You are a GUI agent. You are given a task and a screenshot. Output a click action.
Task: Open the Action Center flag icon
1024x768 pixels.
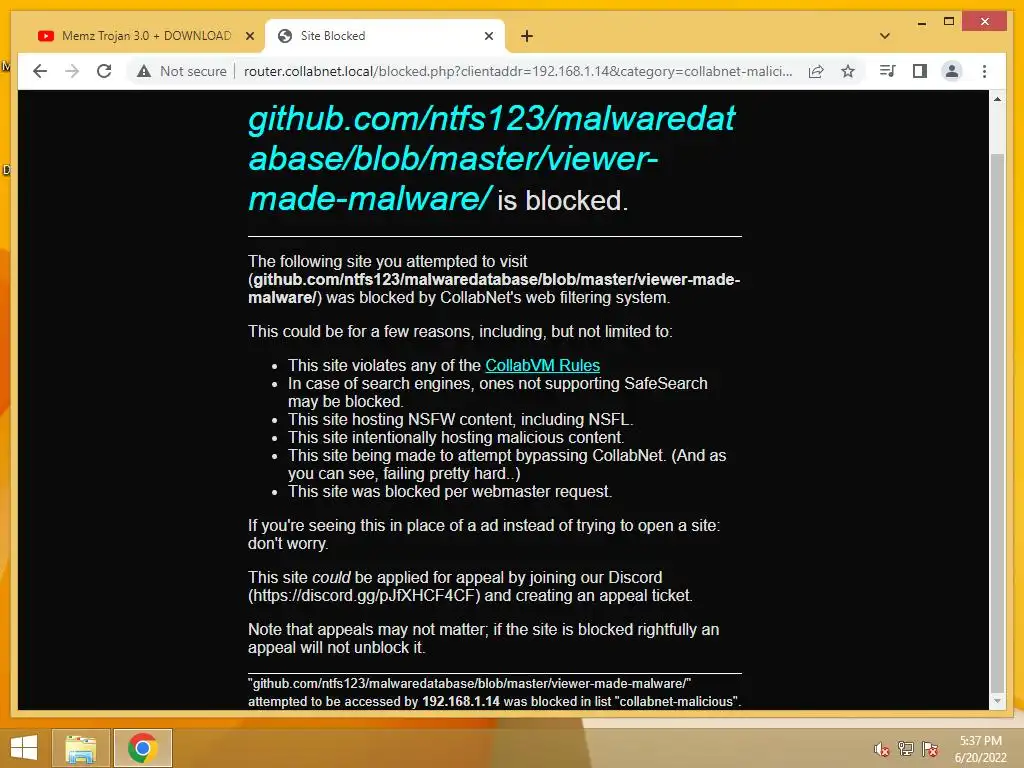[x=930, y=749]
